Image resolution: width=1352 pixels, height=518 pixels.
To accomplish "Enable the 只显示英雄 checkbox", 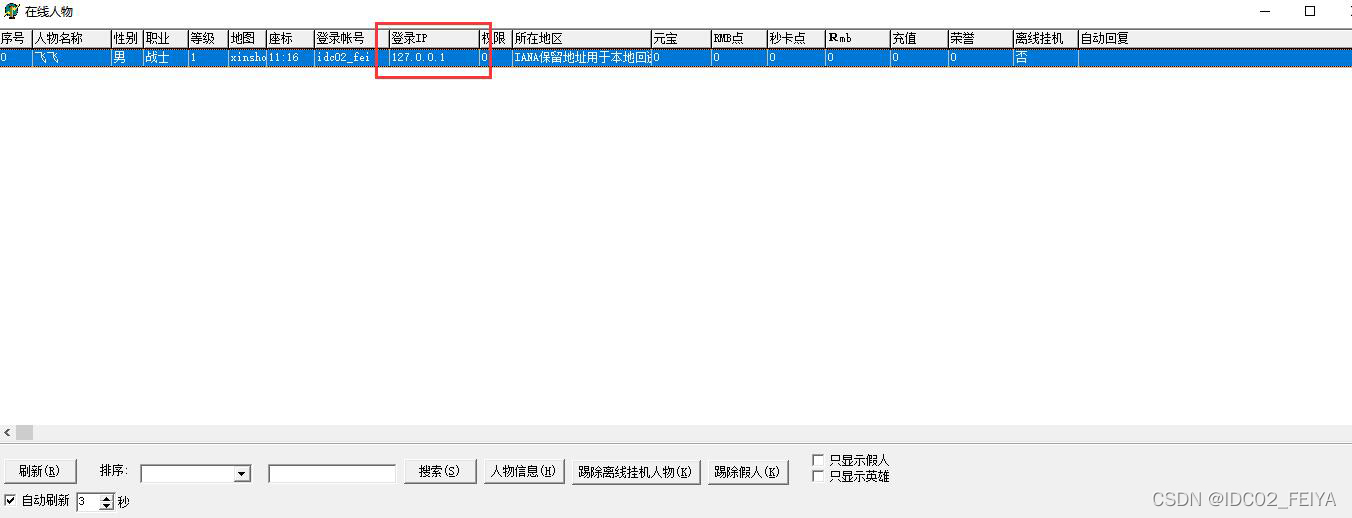I will [818, 477].
